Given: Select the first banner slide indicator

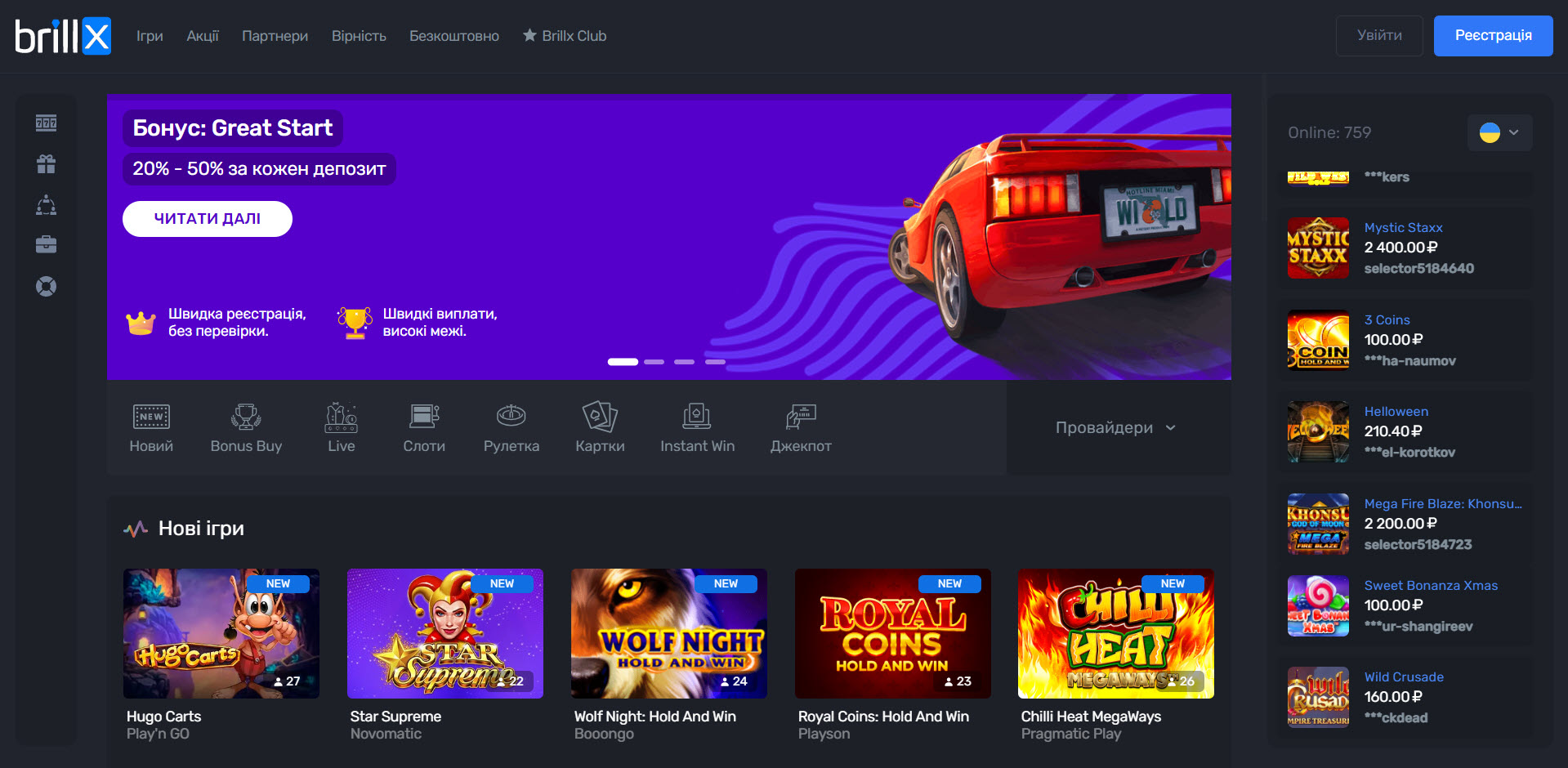Looking at the screenshot, I should pos(623,361).
